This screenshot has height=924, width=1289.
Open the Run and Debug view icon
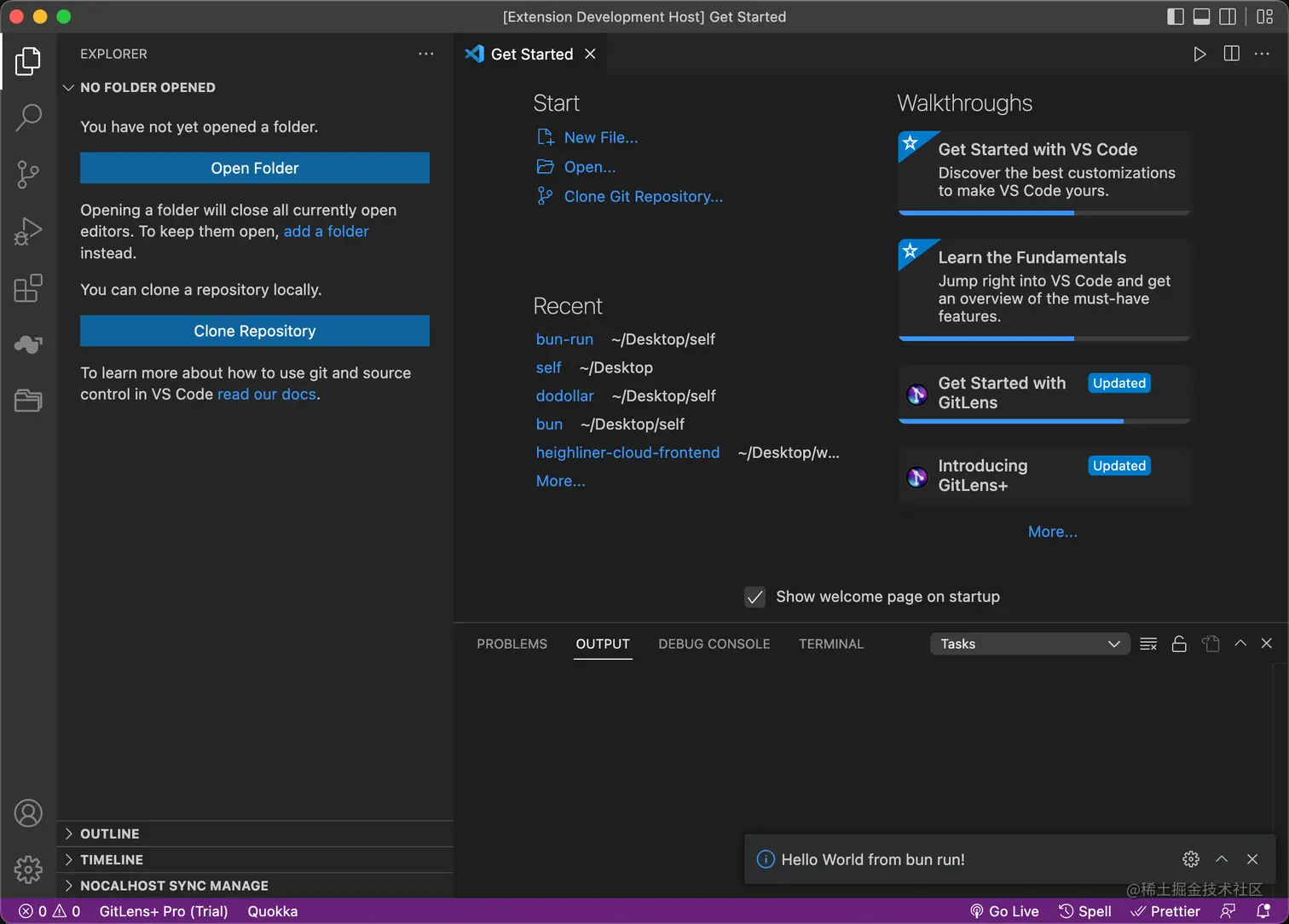[x=28, y=231]
